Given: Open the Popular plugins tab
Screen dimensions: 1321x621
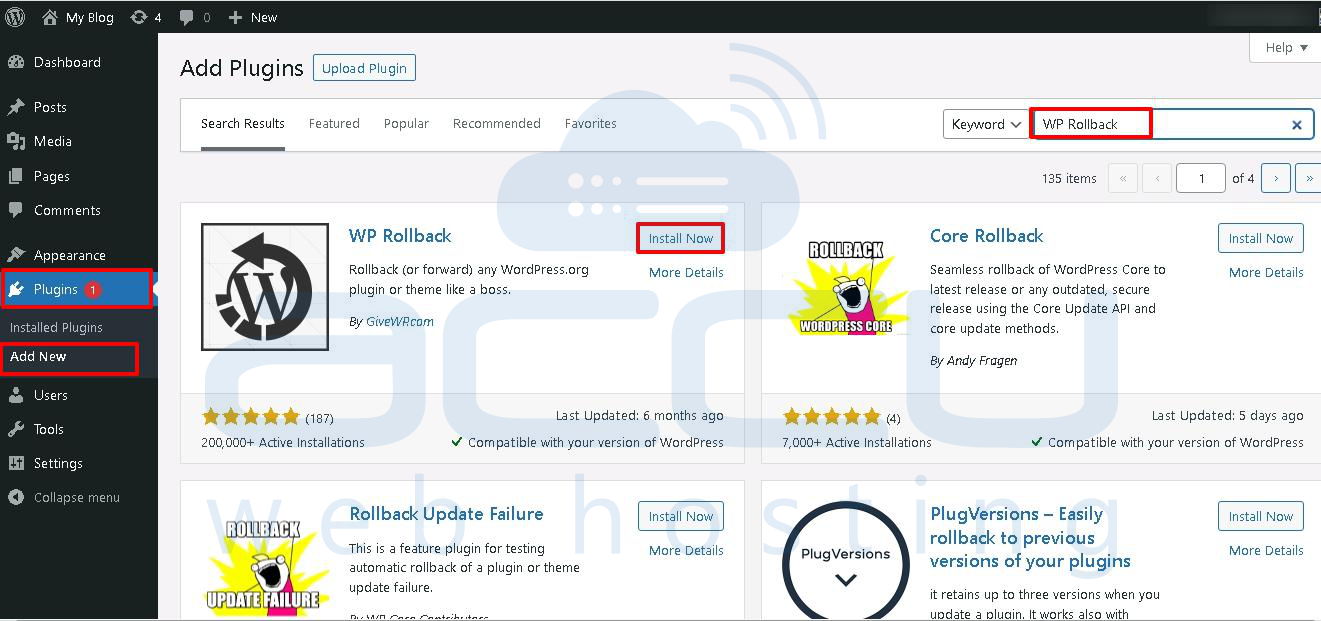Looking at the screenshot, I should tap(406, 123).
